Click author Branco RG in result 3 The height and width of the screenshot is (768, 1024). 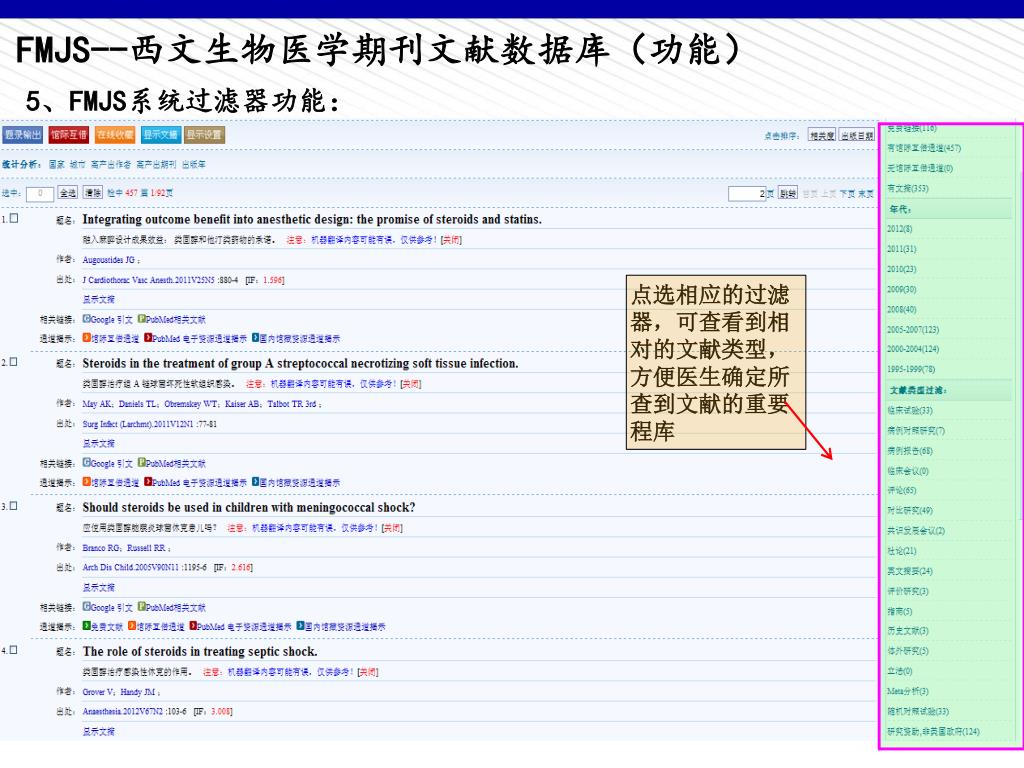click(x=102, y=548)
